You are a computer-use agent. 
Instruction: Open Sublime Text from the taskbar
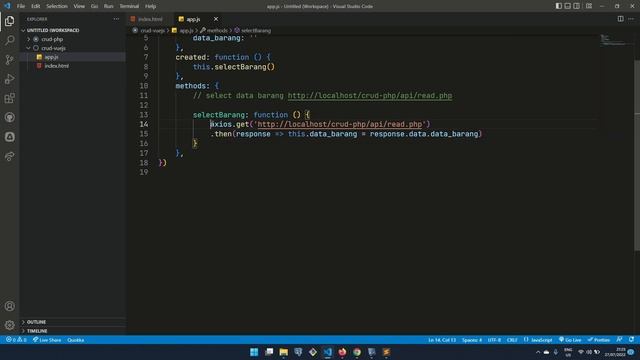click(x=386, y=352)
